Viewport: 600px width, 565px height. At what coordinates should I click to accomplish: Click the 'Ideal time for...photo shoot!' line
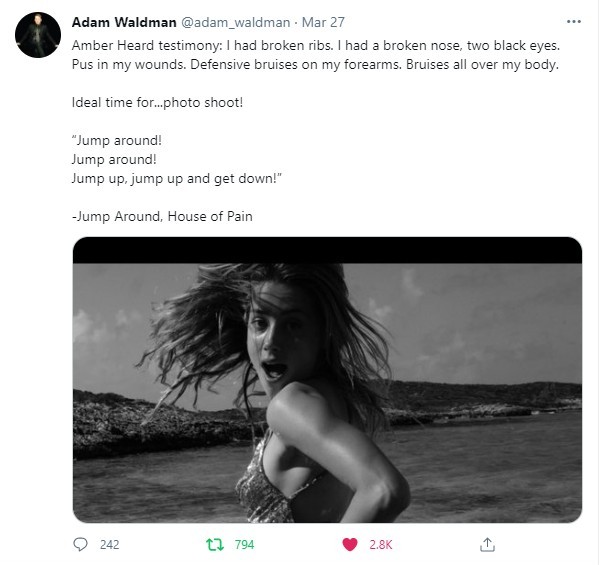157,103
